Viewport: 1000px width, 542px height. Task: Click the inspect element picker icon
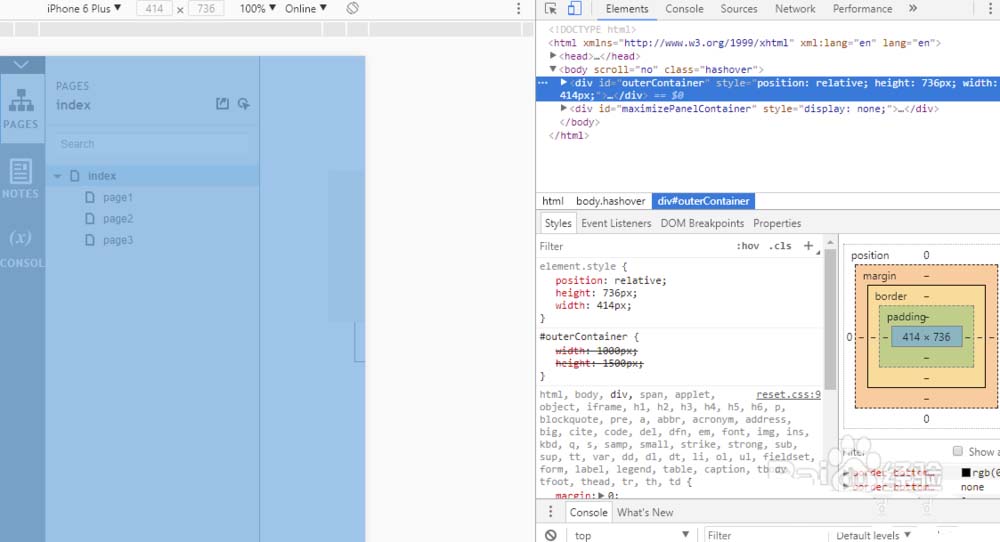(551, 9)
